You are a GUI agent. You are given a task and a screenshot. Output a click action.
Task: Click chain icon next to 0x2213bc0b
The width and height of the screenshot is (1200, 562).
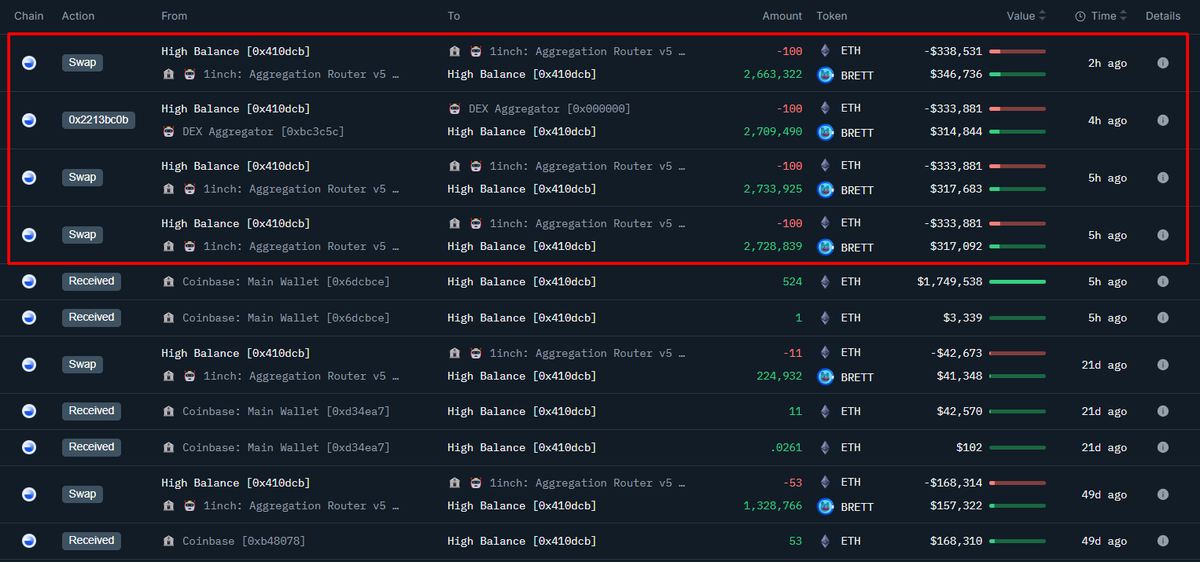pyautogui.click(x=29, y=120)
